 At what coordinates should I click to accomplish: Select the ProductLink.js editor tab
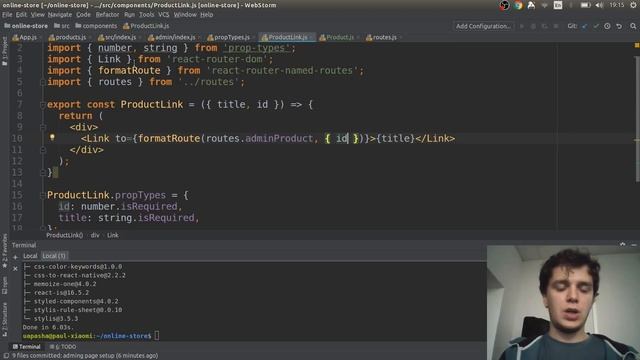286,37
